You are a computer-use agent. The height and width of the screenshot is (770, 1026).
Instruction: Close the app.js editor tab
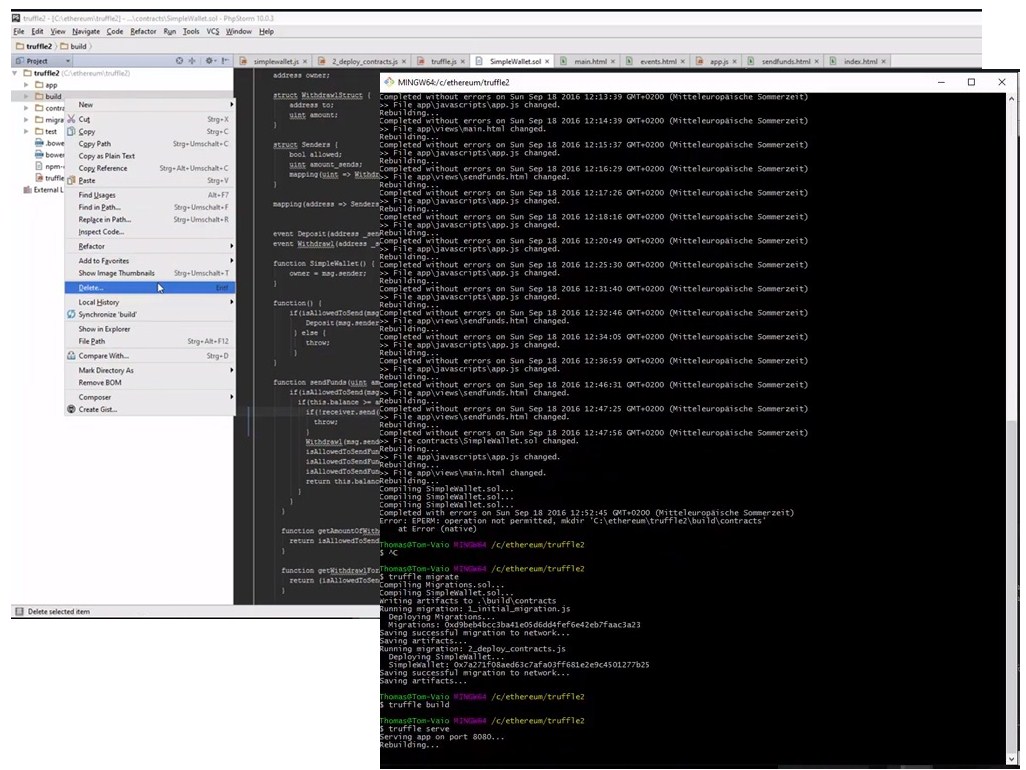coord(734,61)
